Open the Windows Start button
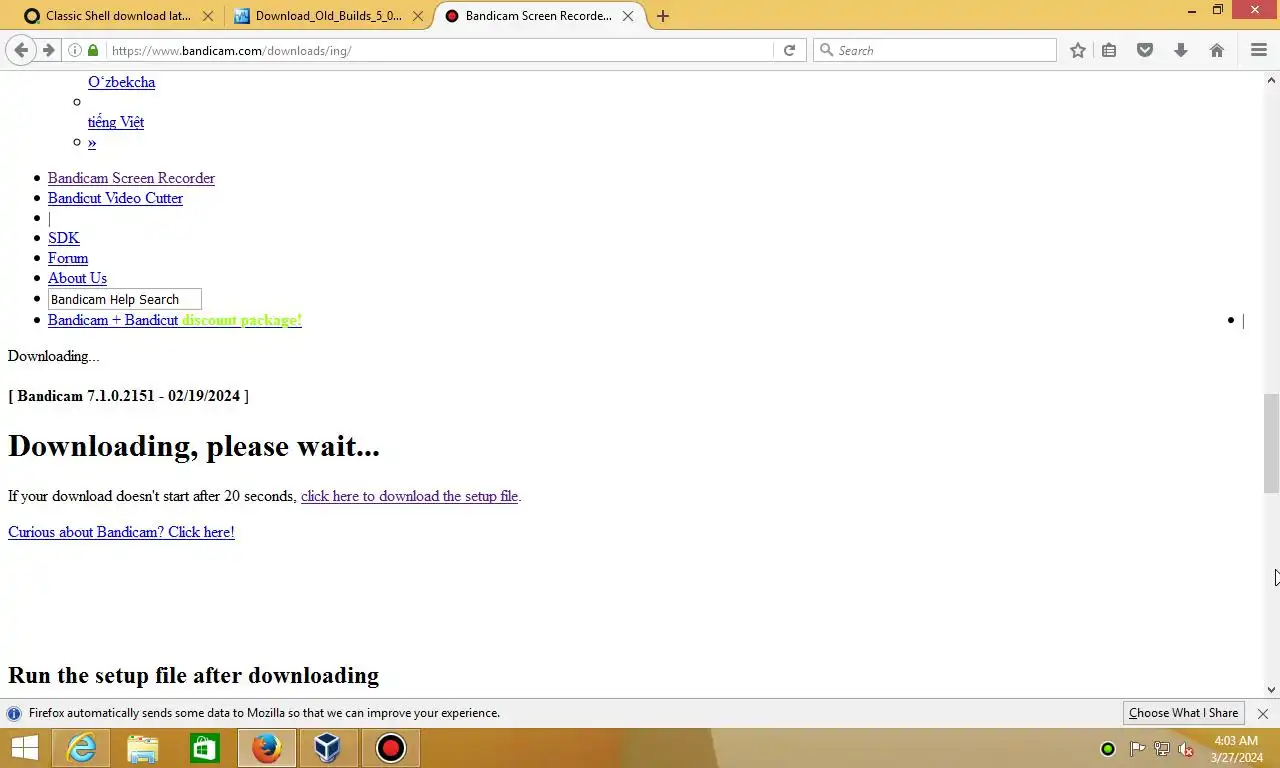 point(25,748)
